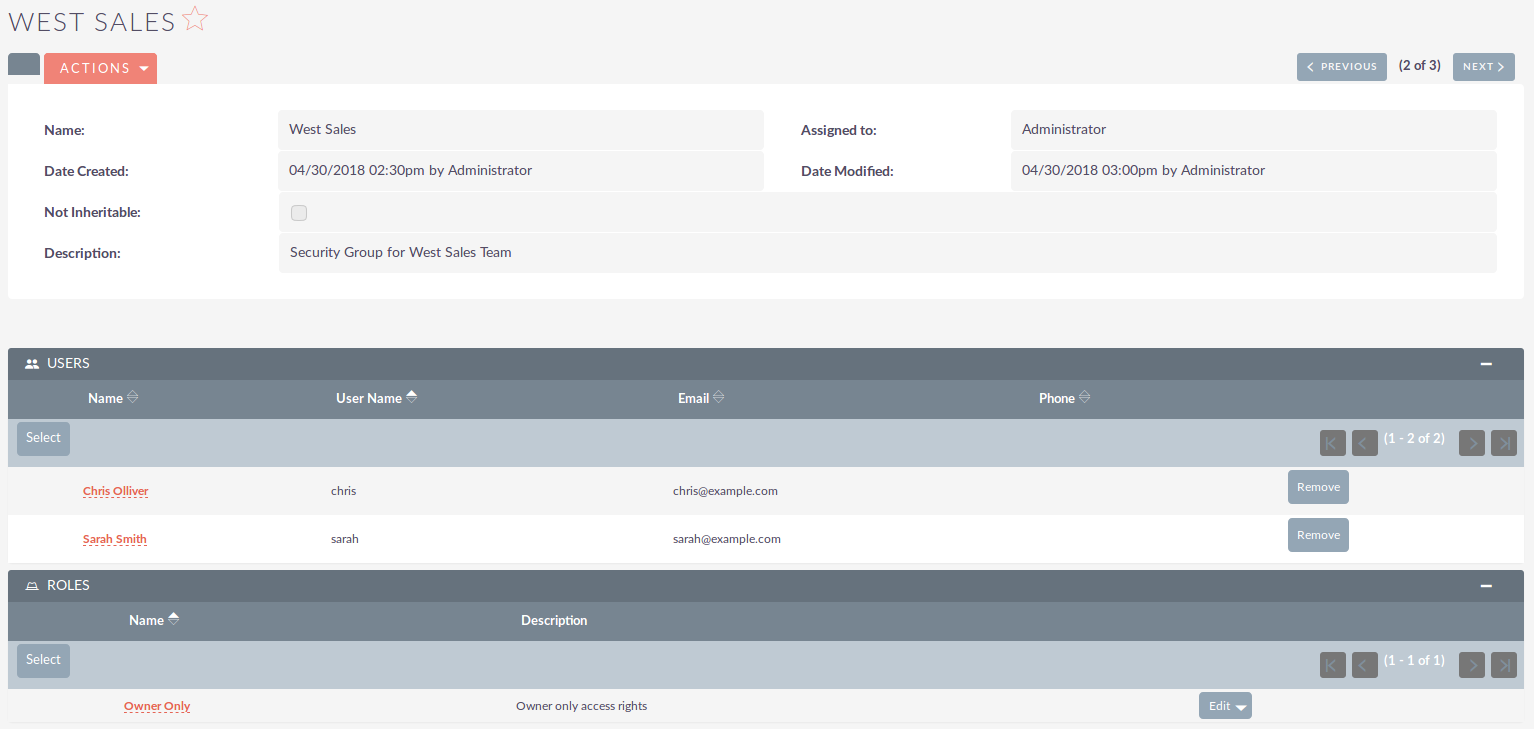Click the Users panel header icon
Image resolution: width=1534 pixels, height=729 pixels.
point(30,363)
